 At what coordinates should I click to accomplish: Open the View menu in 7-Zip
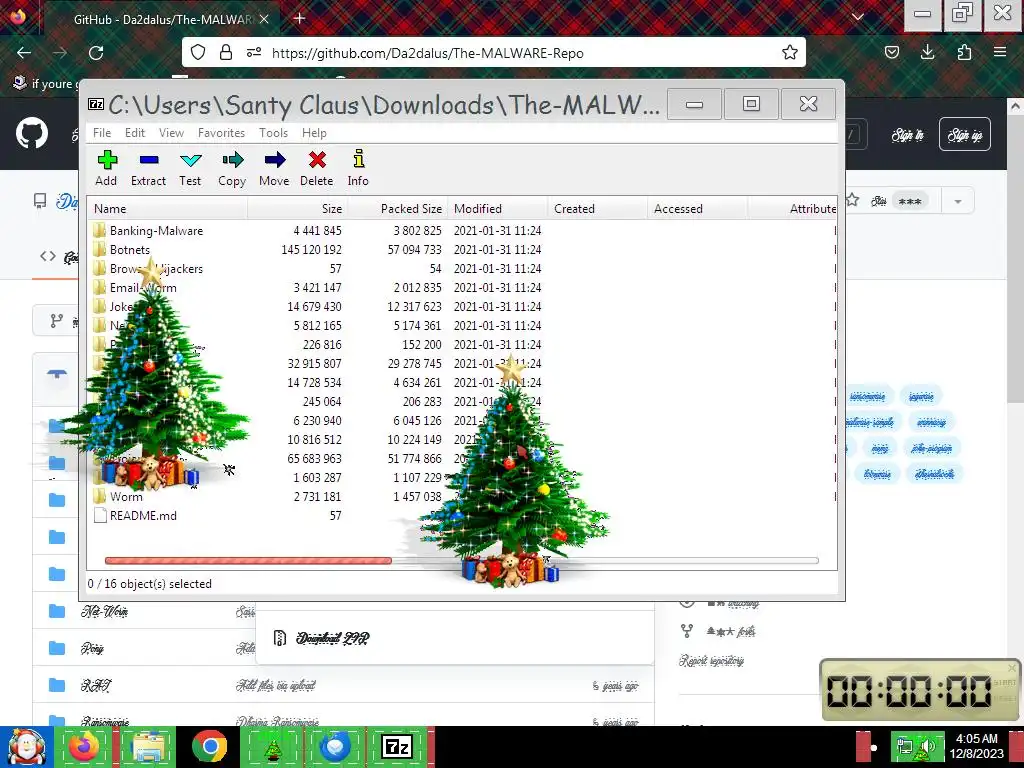[x=171, y=133]
